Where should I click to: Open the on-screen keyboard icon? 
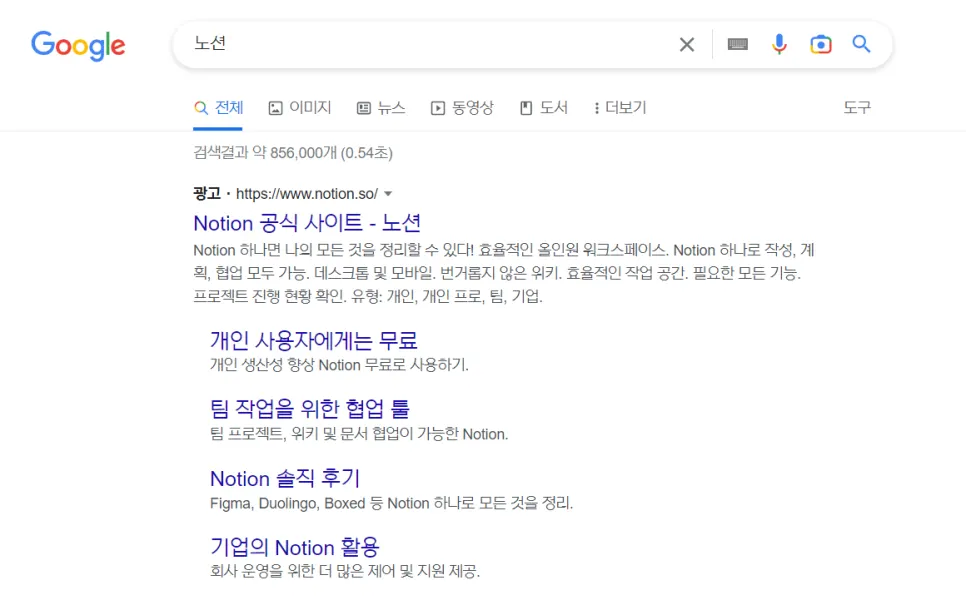[x=737, y=44]
